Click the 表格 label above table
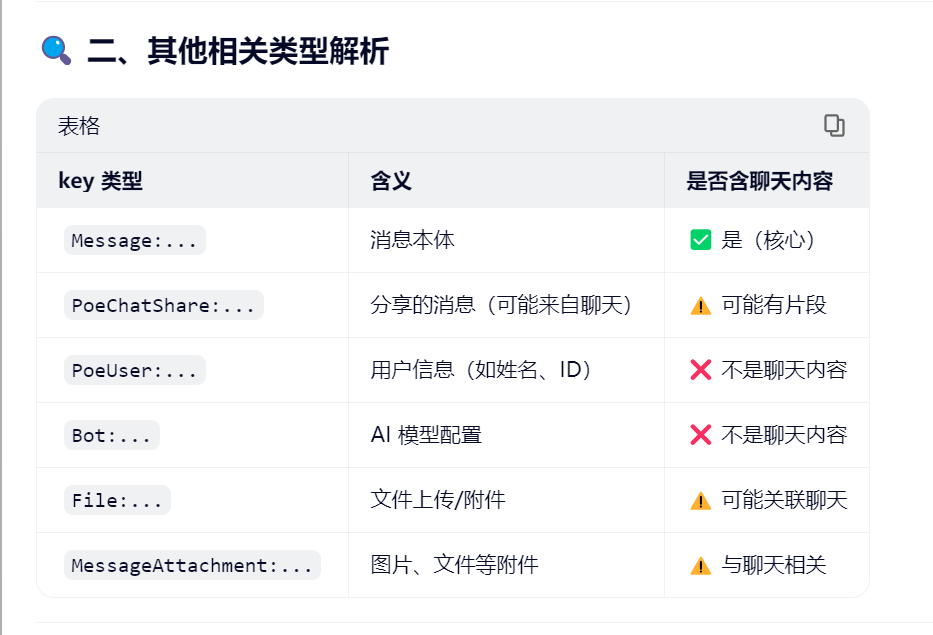 (79, 126)
